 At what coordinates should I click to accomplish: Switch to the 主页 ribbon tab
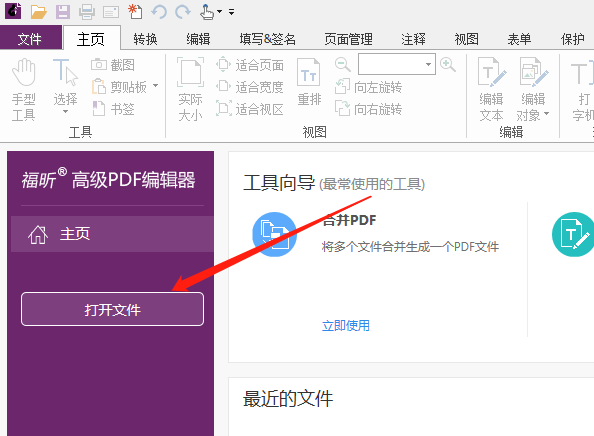[91, 39]
